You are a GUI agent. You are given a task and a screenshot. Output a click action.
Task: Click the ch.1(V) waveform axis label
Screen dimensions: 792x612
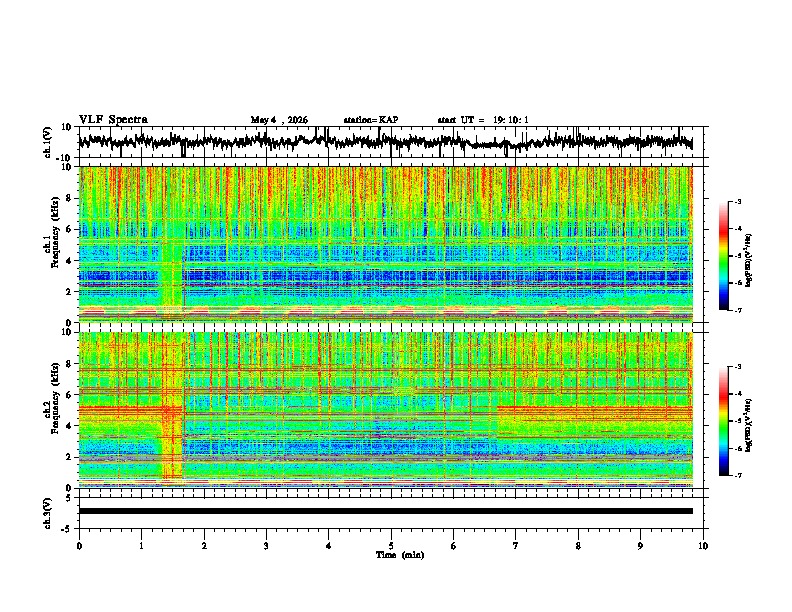point(48,142)
